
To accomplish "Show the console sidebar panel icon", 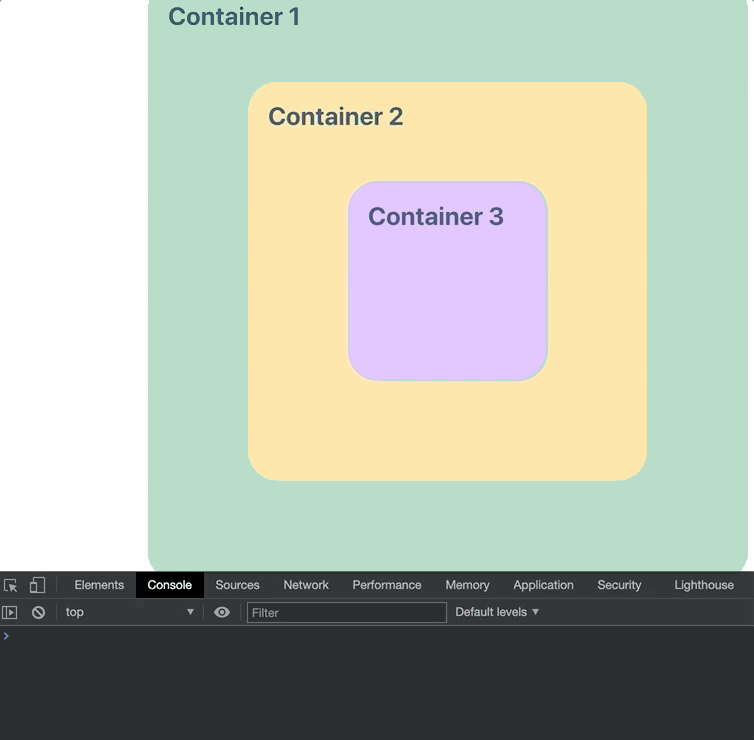I will [x=10, y=612].
